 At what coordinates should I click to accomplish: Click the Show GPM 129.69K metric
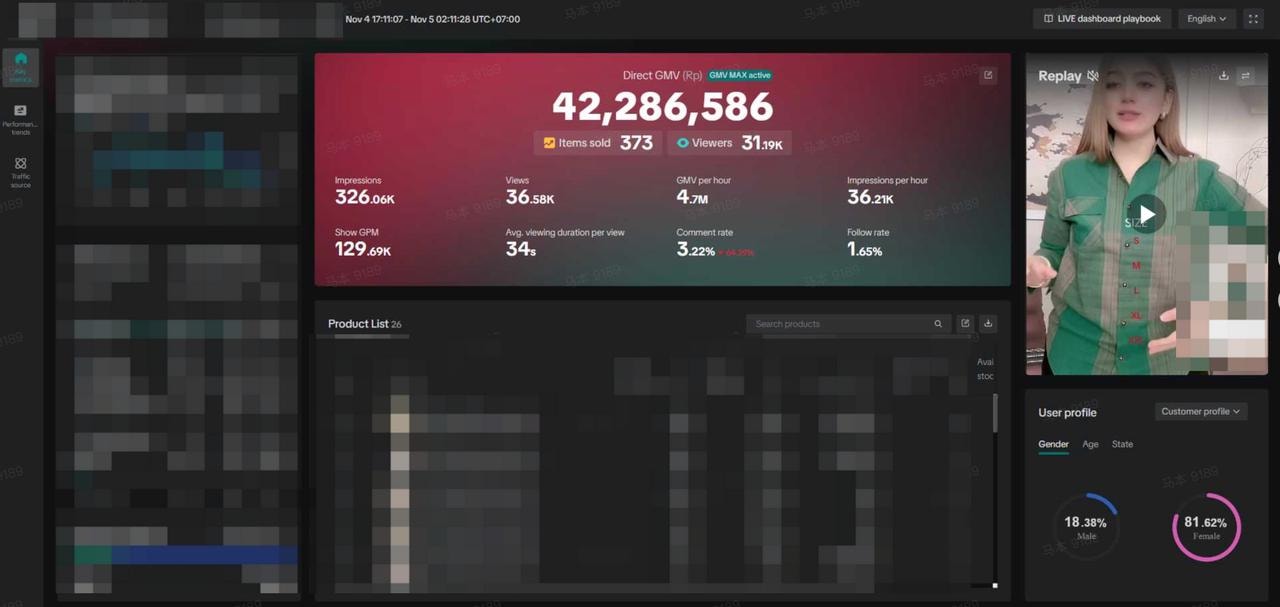(363, 243)
